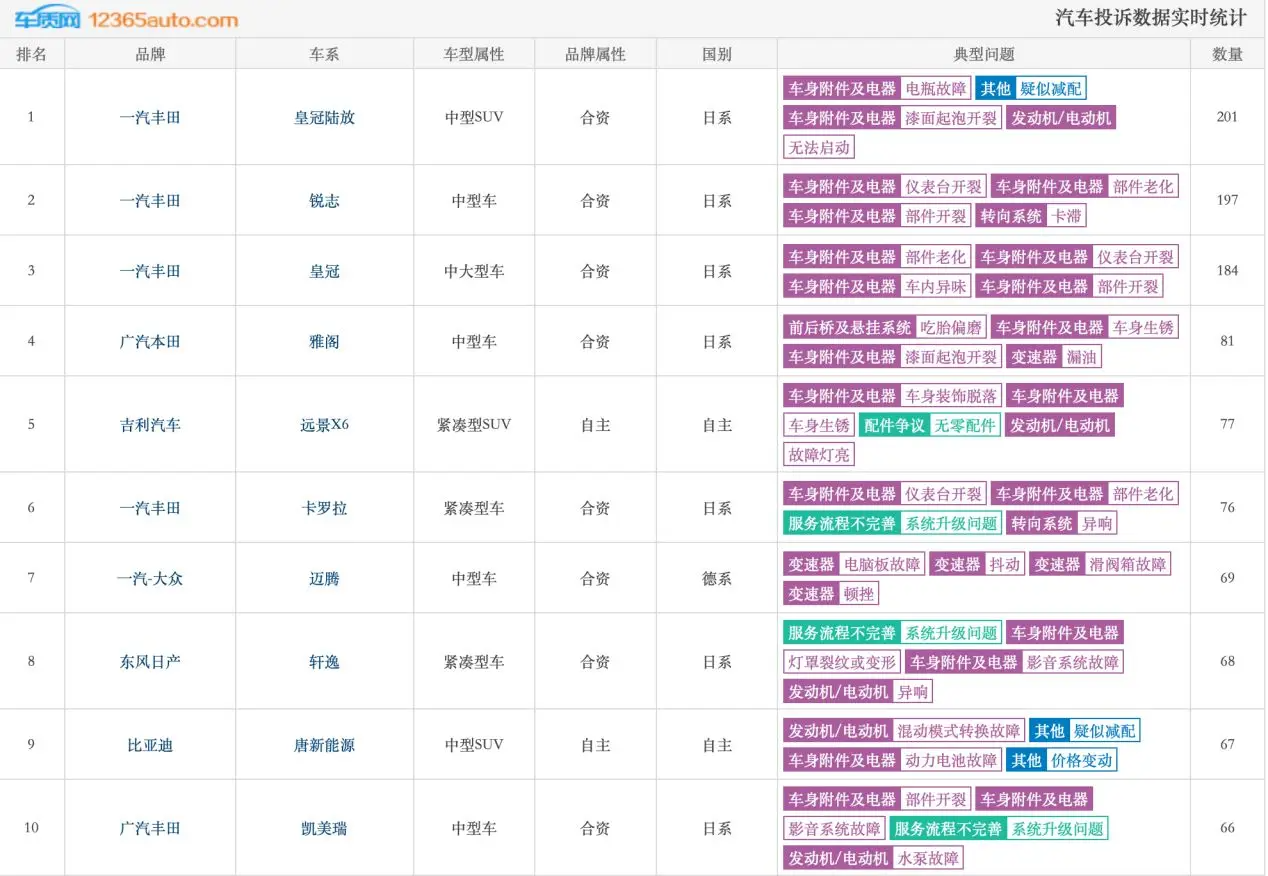Open the 比亚迪 brand link
1268x876 pixels.
click(x=150, y=745)
